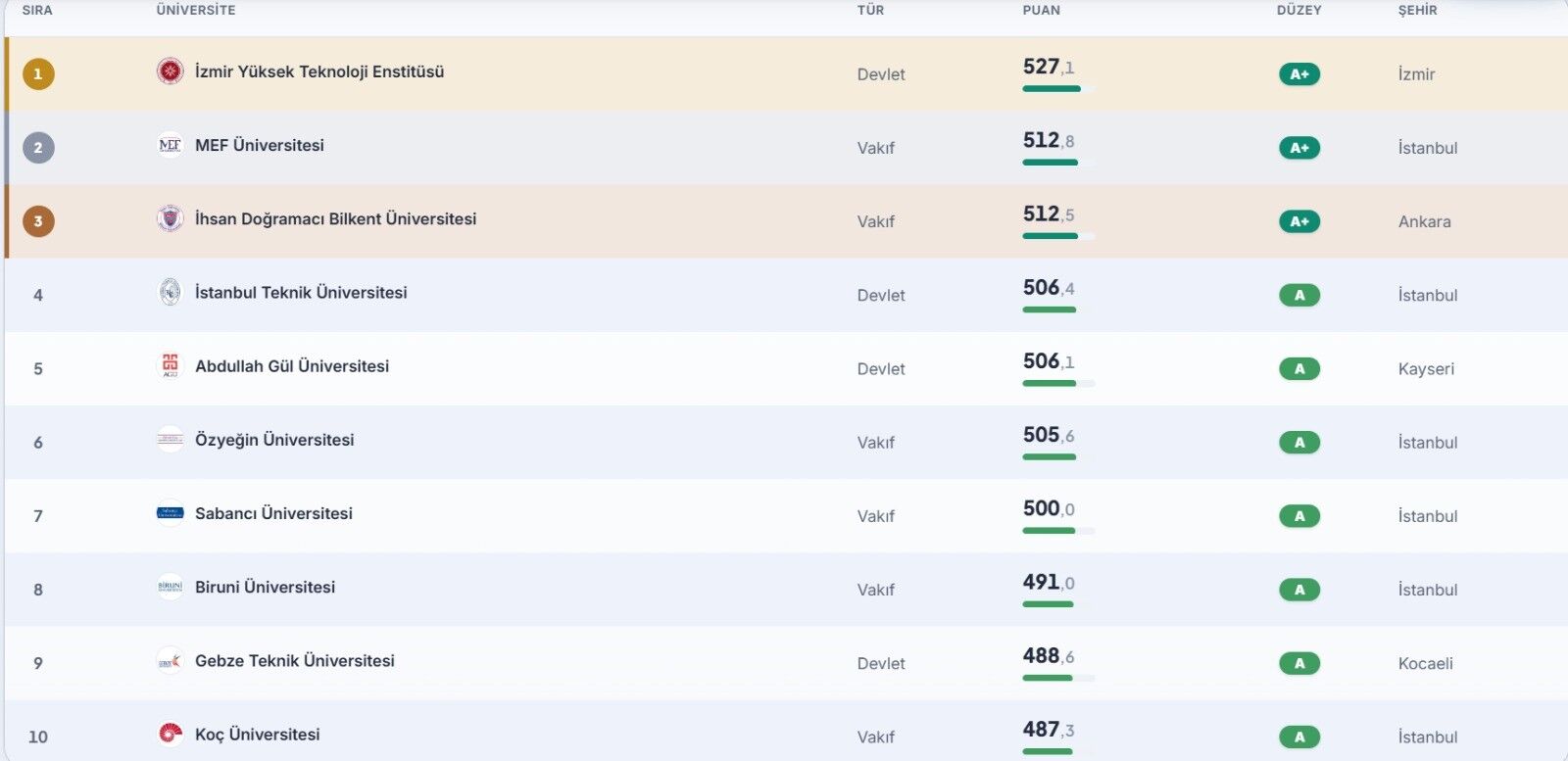Screen dimensions: 1568x761
Task: Sort by the PUAN column header
Action: point(1042,10)
